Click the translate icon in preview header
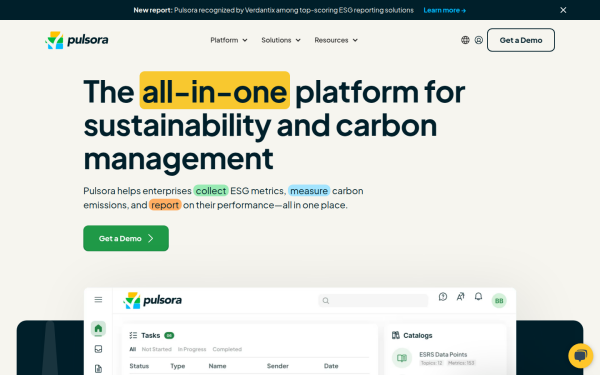Screen dimensions: 600x375 click(x=460, y=297)
